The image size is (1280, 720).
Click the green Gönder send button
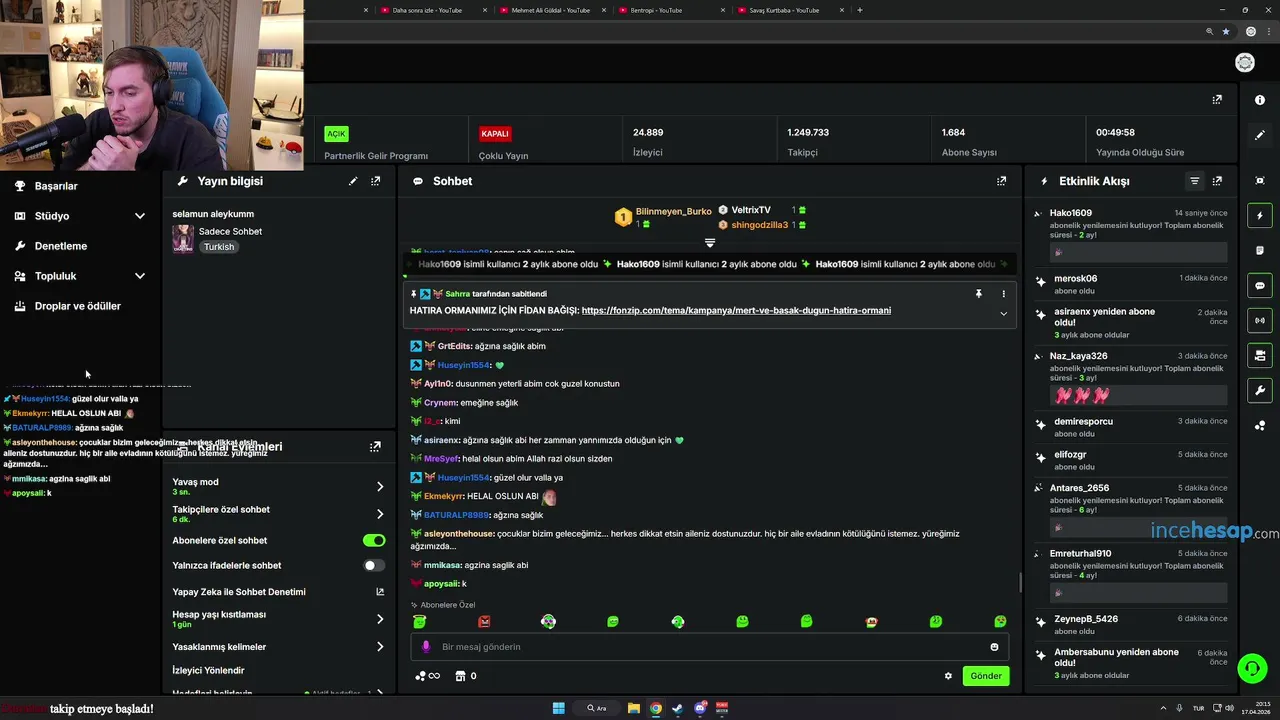point(985,676)
